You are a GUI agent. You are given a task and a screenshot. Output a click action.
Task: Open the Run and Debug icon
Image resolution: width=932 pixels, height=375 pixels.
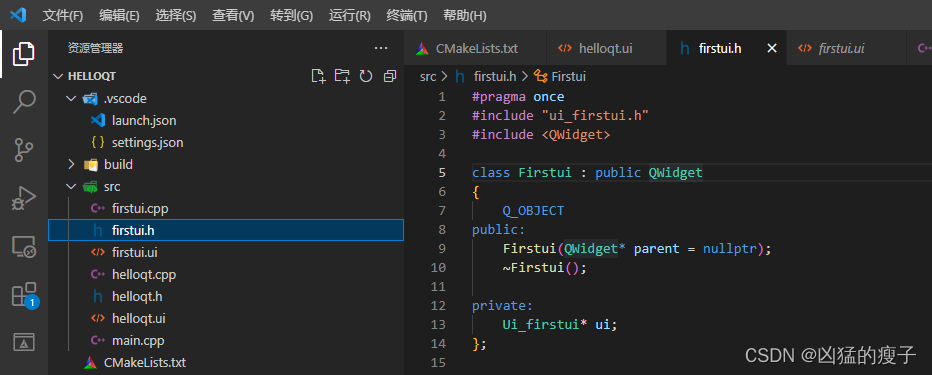click(24, 198)
